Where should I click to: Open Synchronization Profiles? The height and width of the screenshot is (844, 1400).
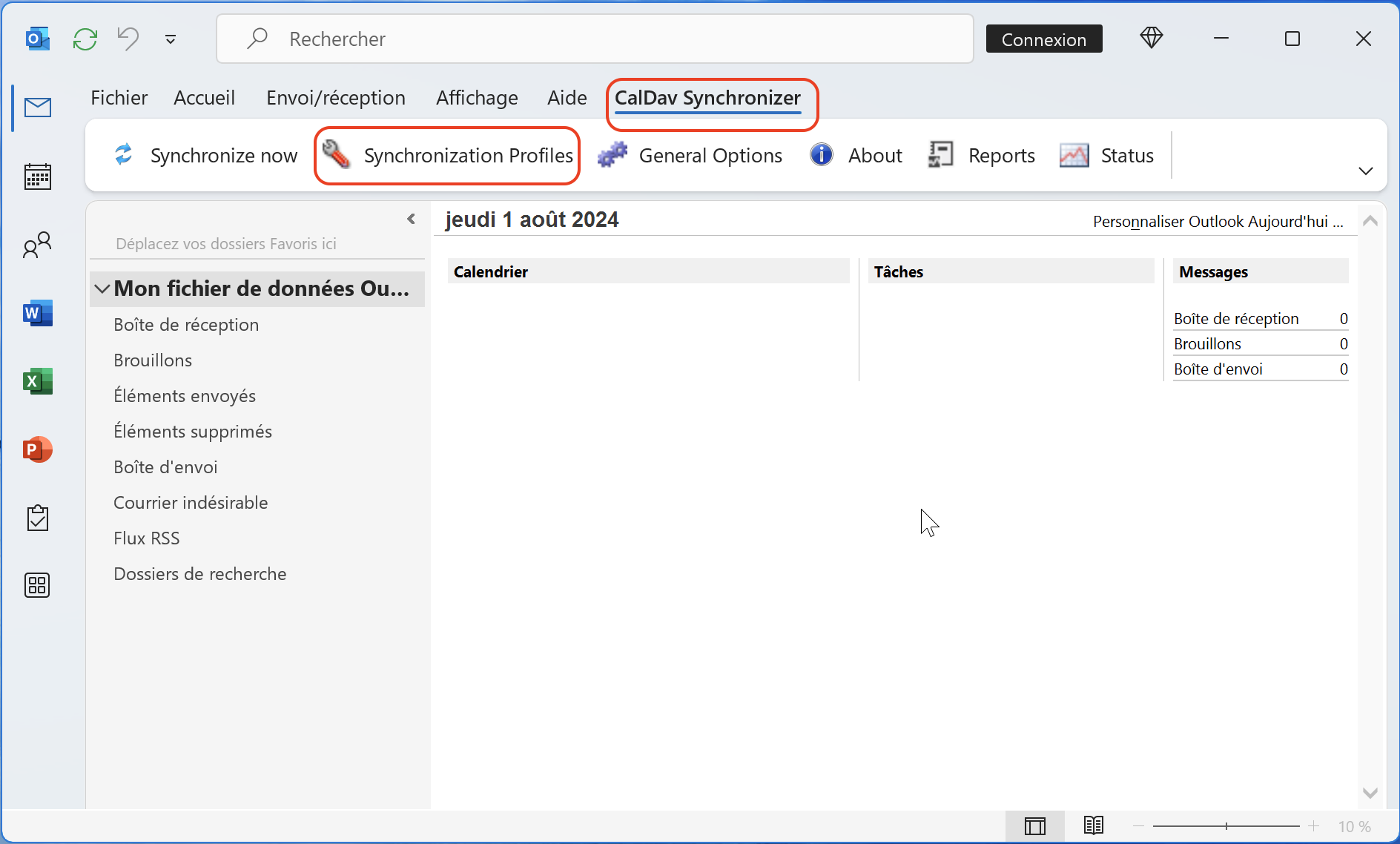(x=447, y=156)
